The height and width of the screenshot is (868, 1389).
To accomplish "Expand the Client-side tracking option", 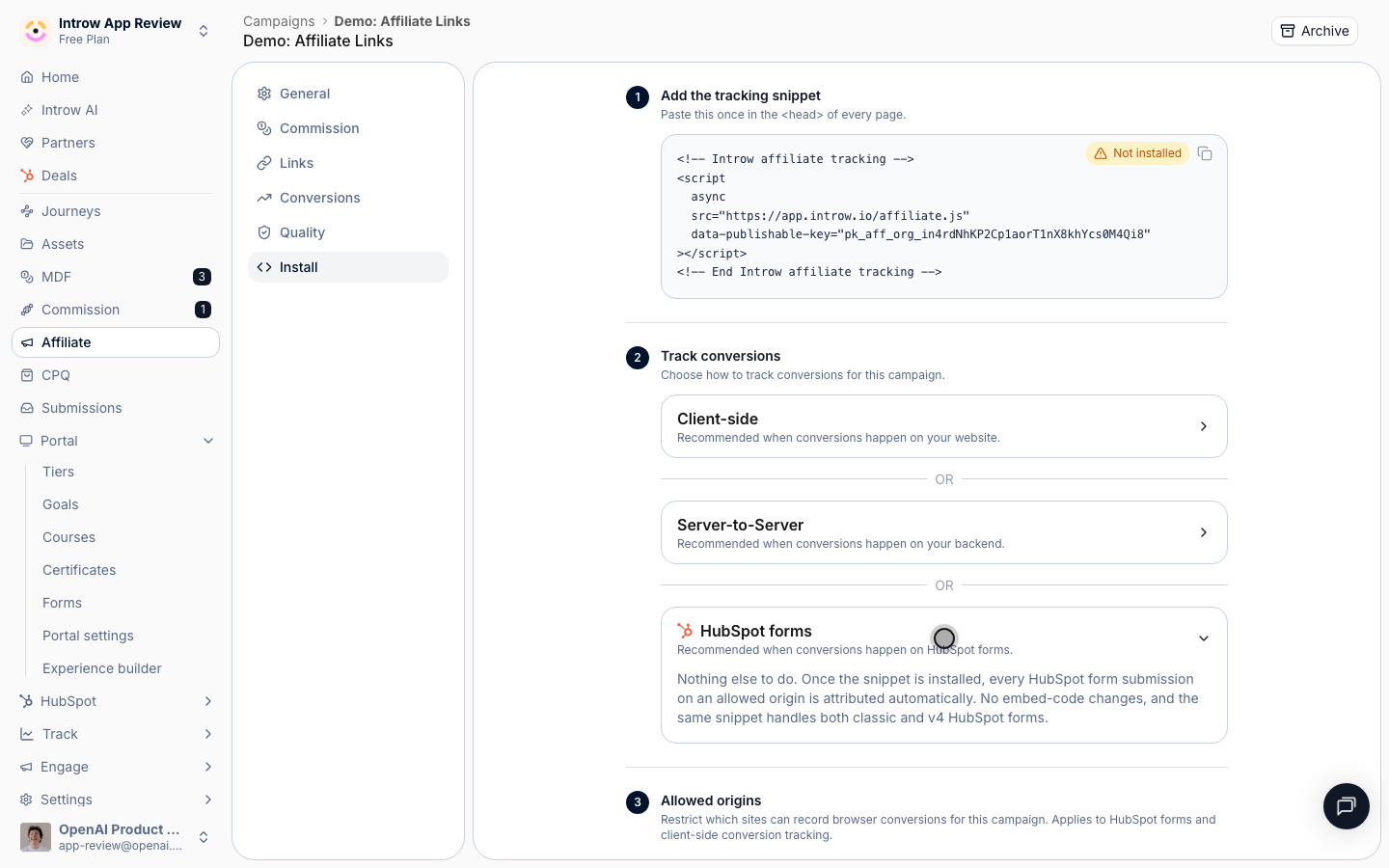I will click(943, 426).
